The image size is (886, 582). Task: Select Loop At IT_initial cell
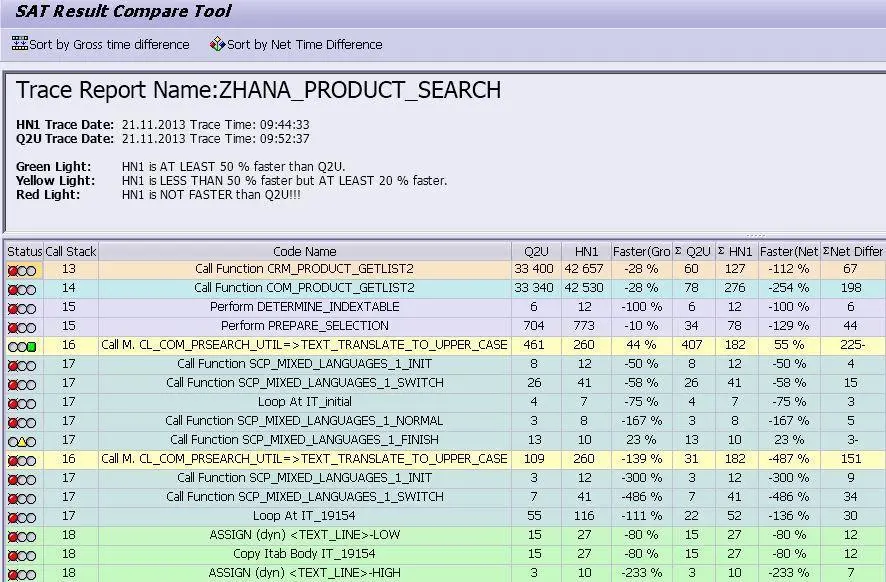point(305,402)
